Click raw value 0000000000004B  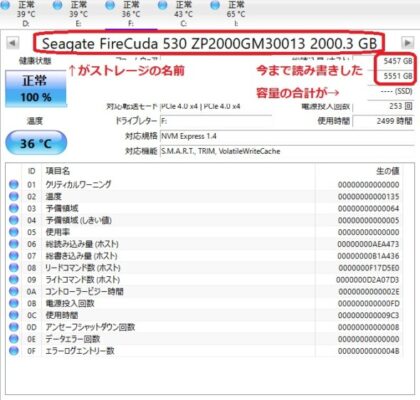369,351
